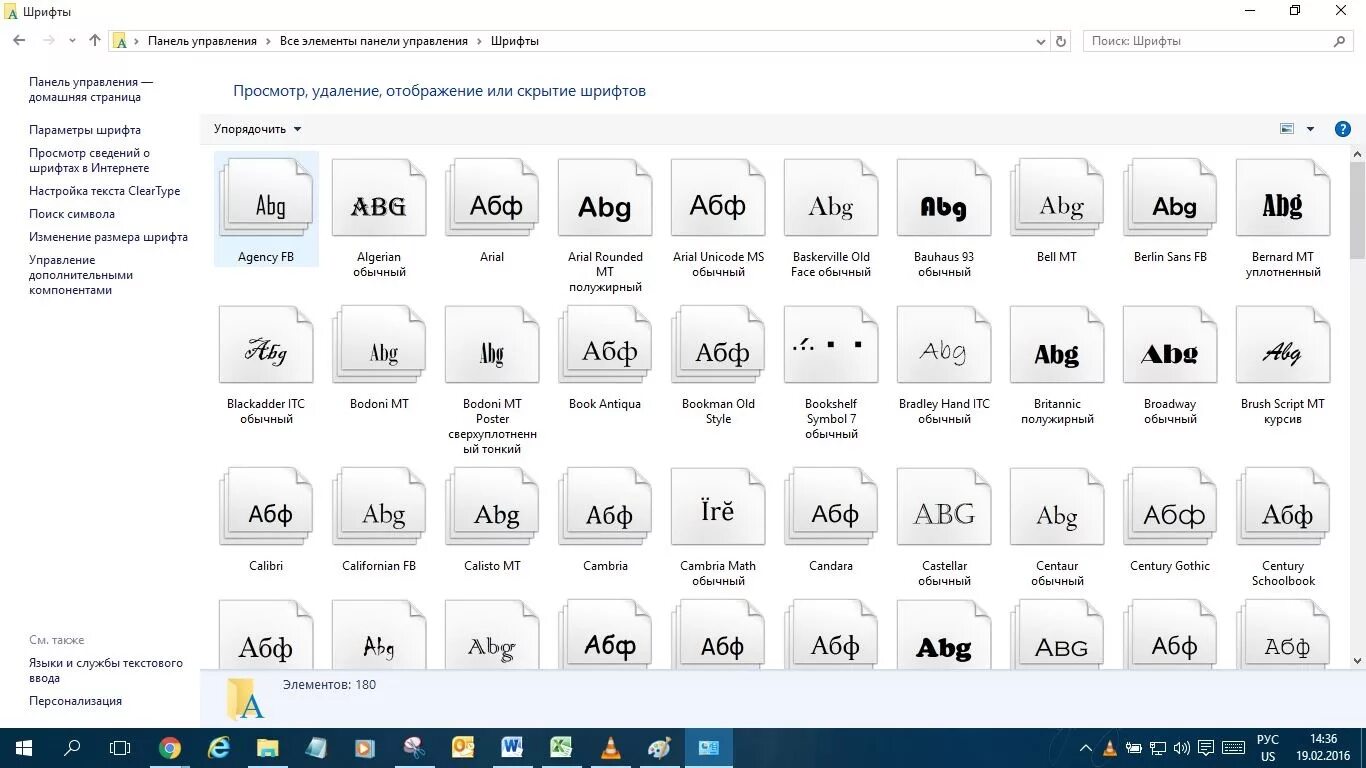Image resolution: width=1366 pixels, height=768 pixels.
Task: Open Языки и службы текстового ввода
Action: click(106, 670)
